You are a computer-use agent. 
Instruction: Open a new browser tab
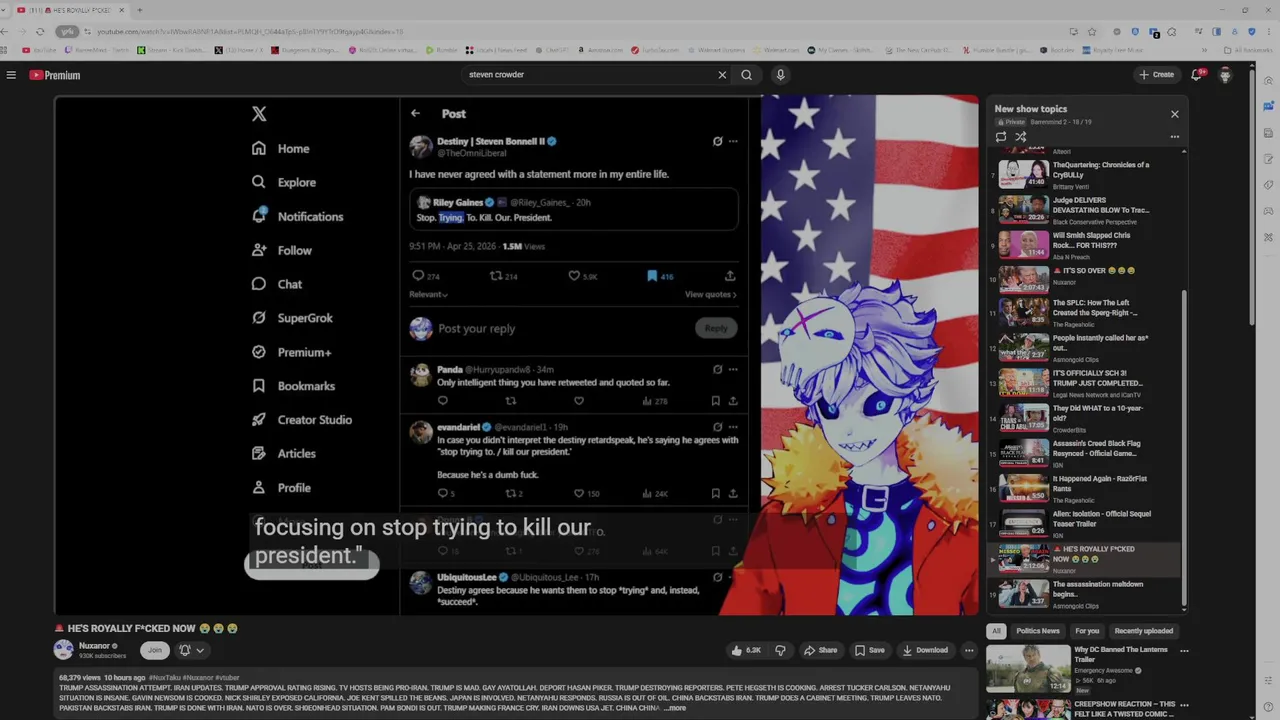[139, 10]
